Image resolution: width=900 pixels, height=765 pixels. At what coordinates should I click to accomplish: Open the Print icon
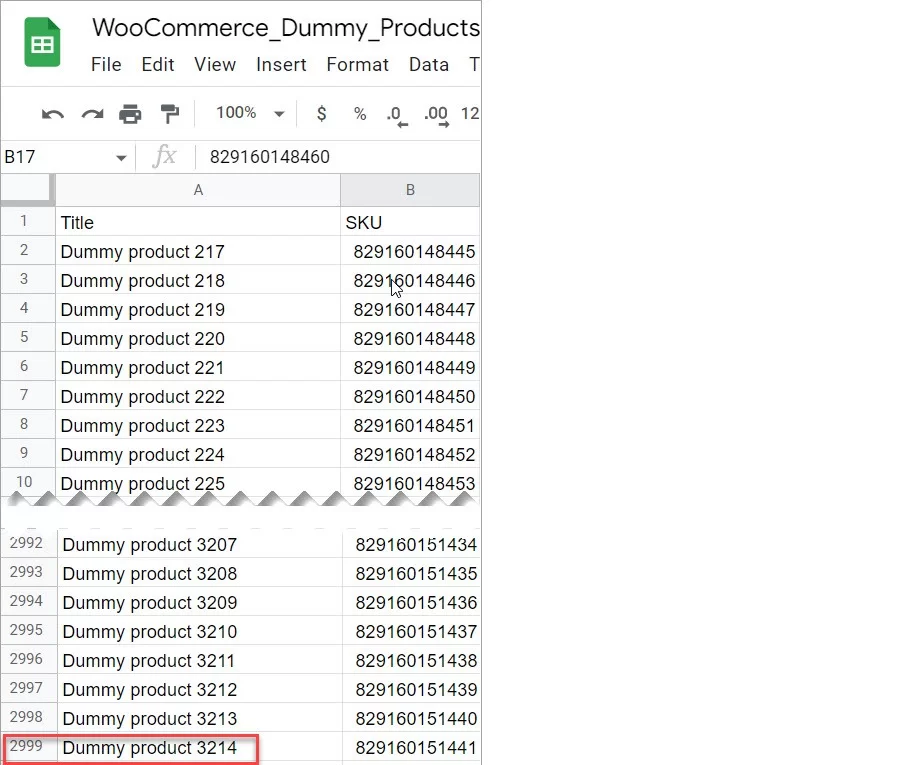[130, 114]
